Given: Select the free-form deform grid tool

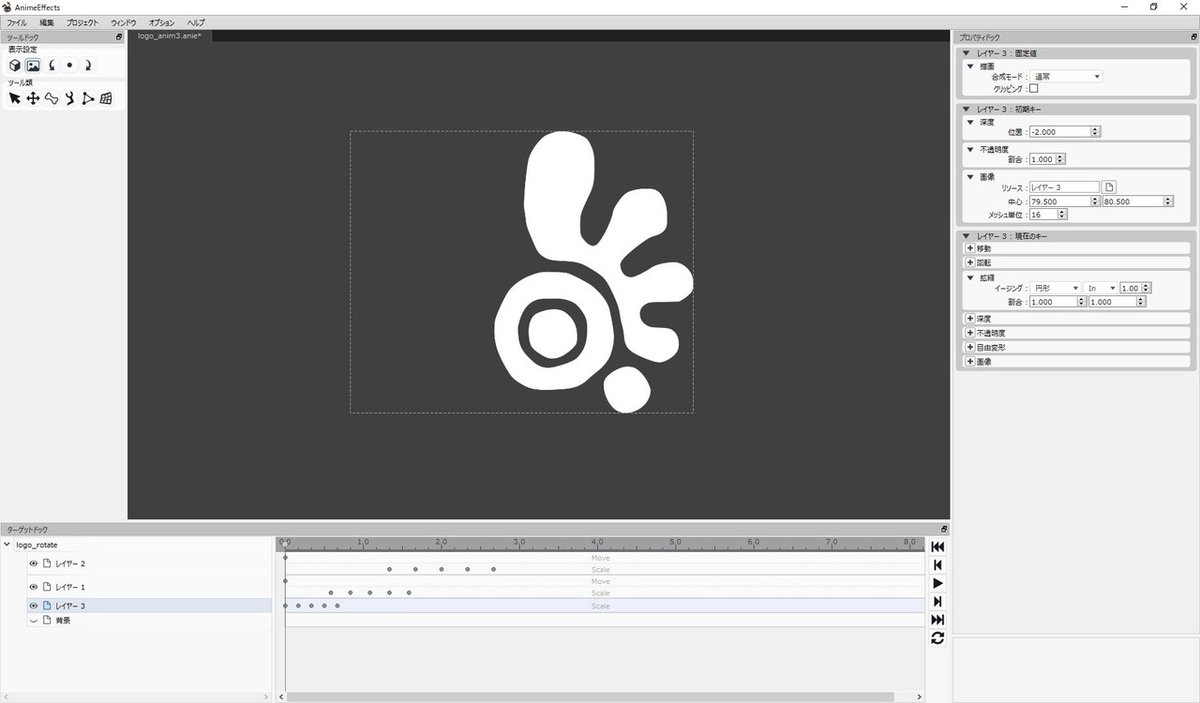Looking at the screenshot, I should coord(106,98).
